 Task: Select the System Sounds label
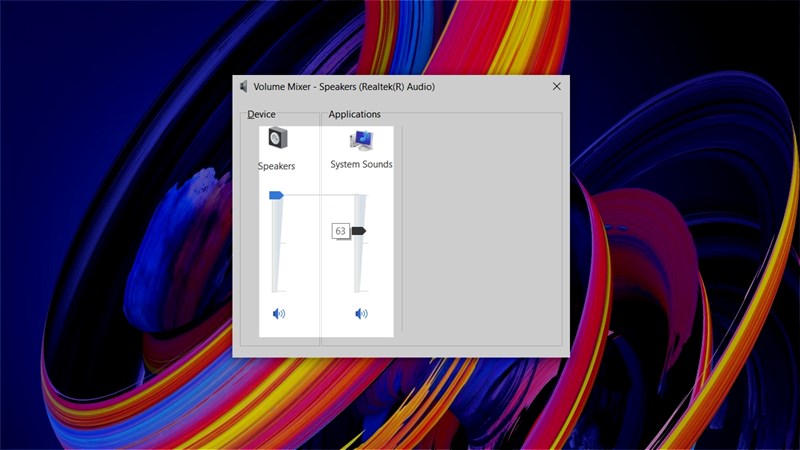click(361, 164)
